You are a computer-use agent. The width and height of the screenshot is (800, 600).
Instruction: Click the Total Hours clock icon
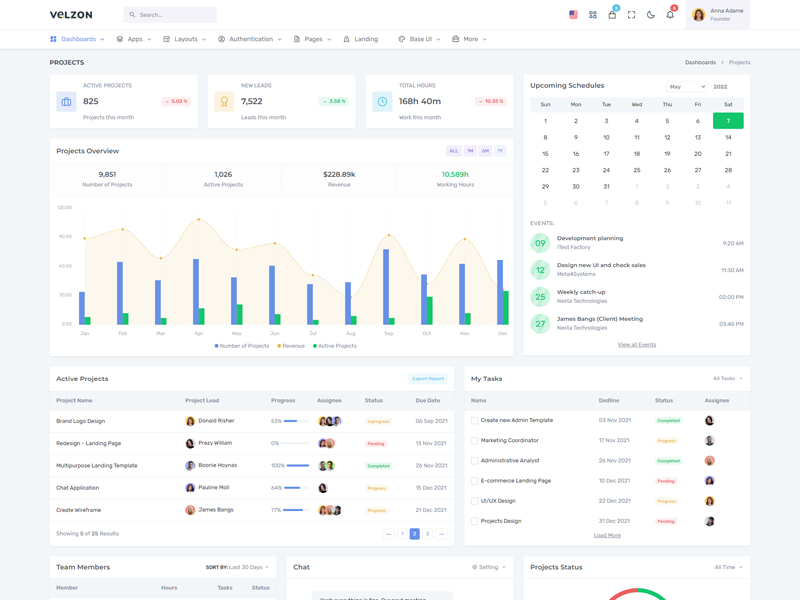coord(382,101)
